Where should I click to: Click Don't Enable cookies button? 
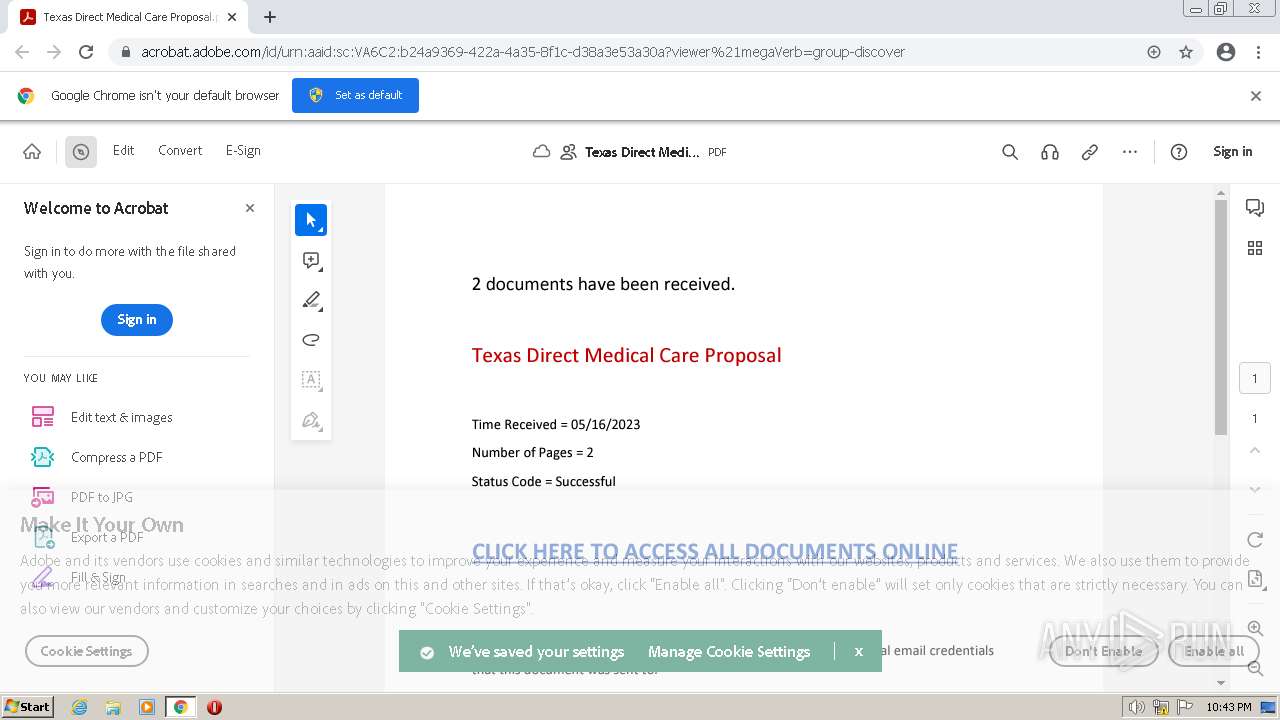click(1103, 651)
